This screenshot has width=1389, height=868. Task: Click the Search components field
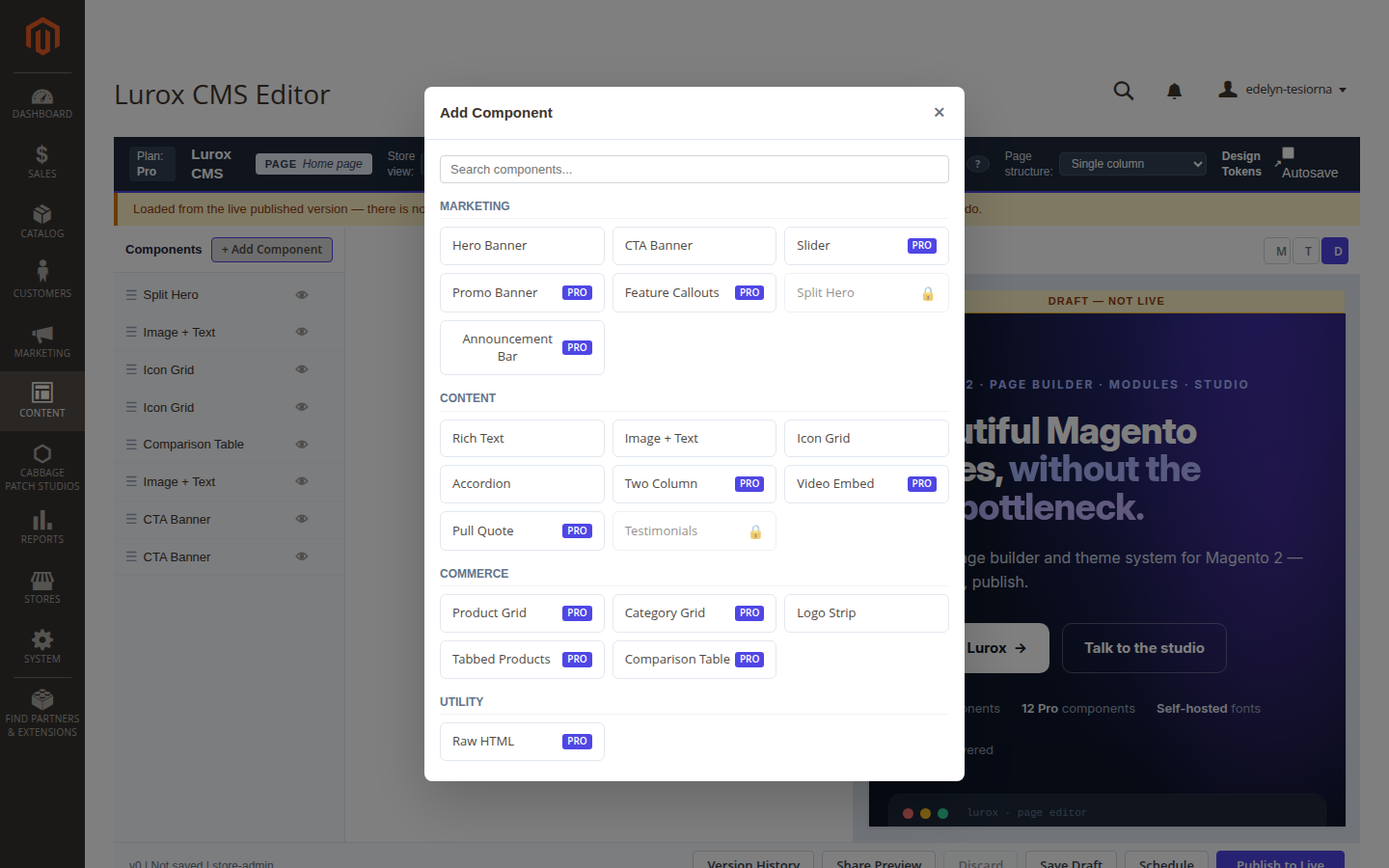(x=694, y=169)
